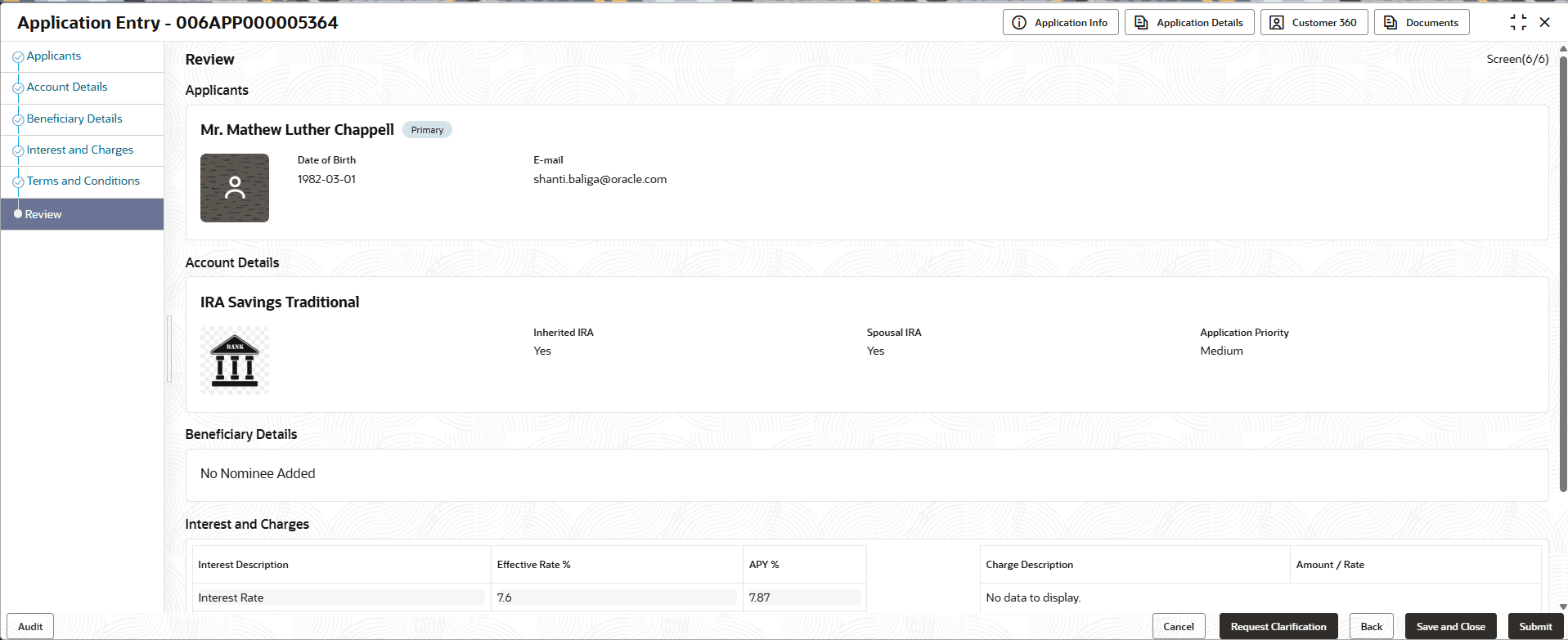Go to the Applicants step
Image resolution: width=1568 pixels, height=640 pixels.
54,56
